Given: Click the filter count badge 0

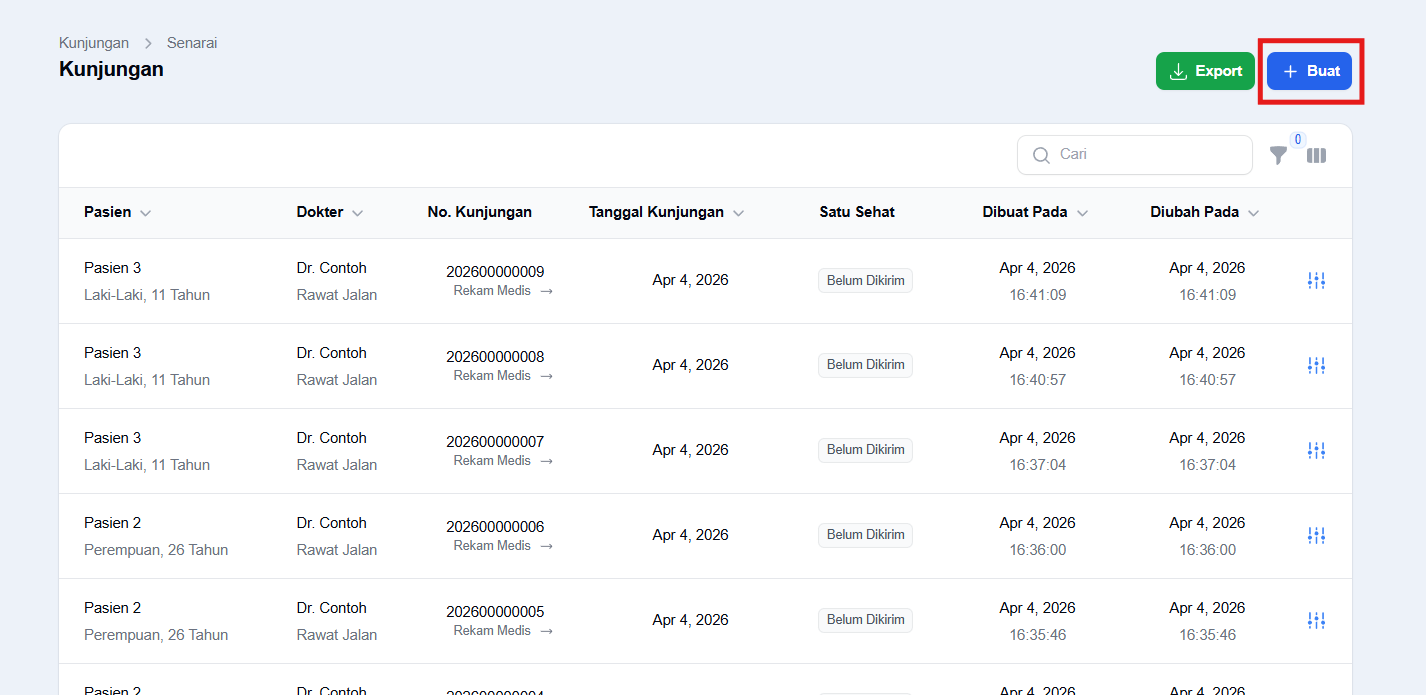Looking at the screenshot, I should coord(1298,140).
